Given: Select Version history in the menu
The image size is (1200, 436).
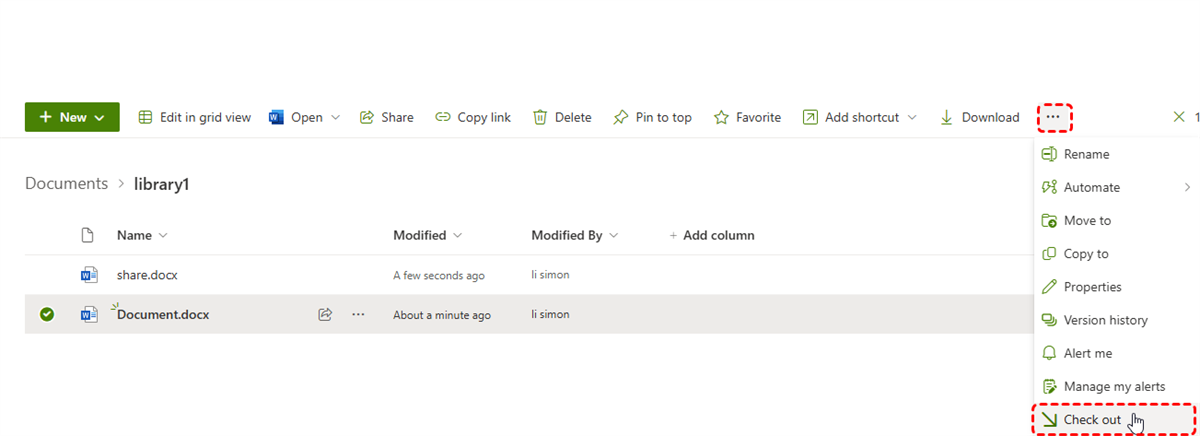Looking at the screenshot, I should click(x=1105, y=320).
